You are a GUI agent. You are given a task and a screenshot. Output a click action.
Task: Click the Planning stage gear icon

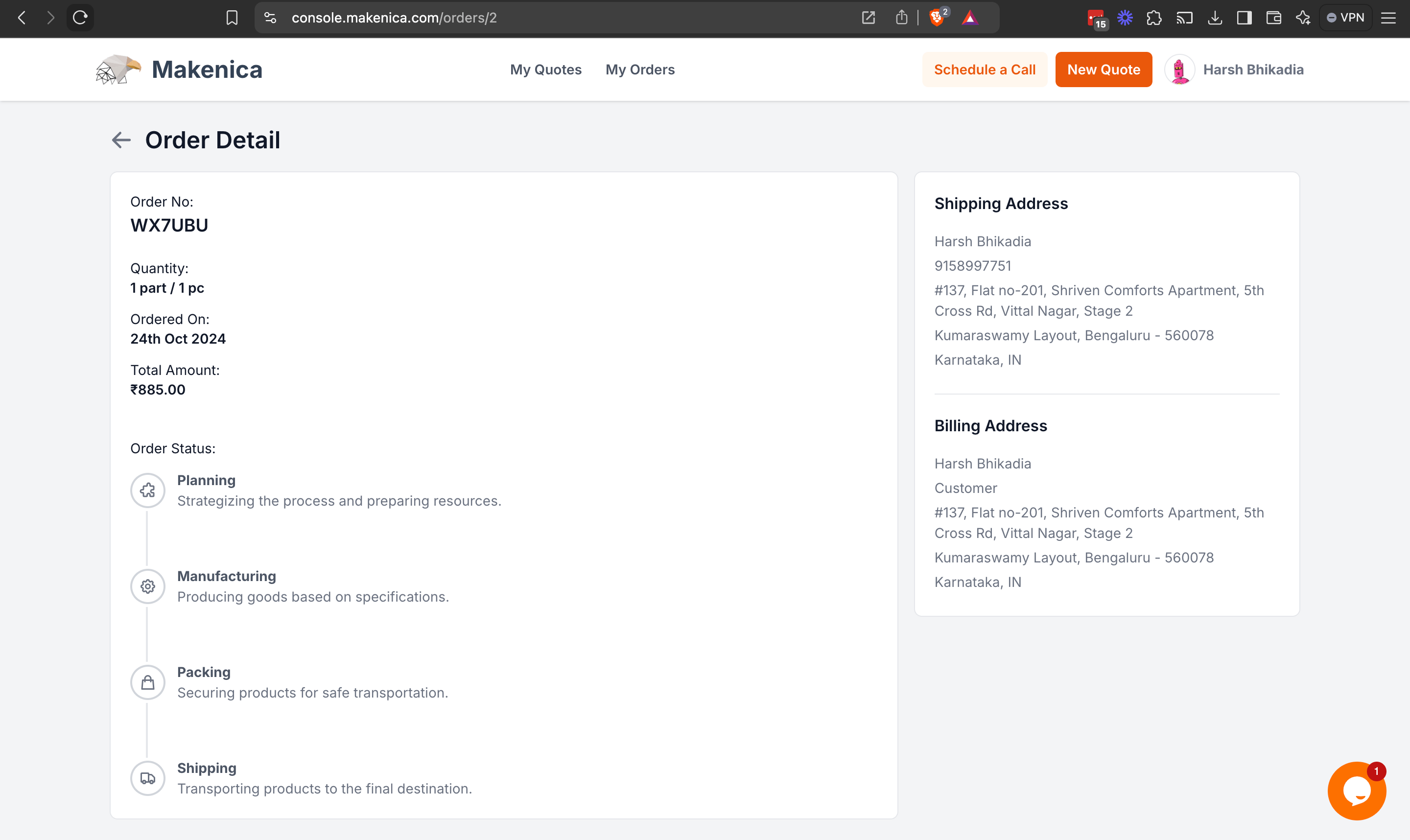[147, 490]
